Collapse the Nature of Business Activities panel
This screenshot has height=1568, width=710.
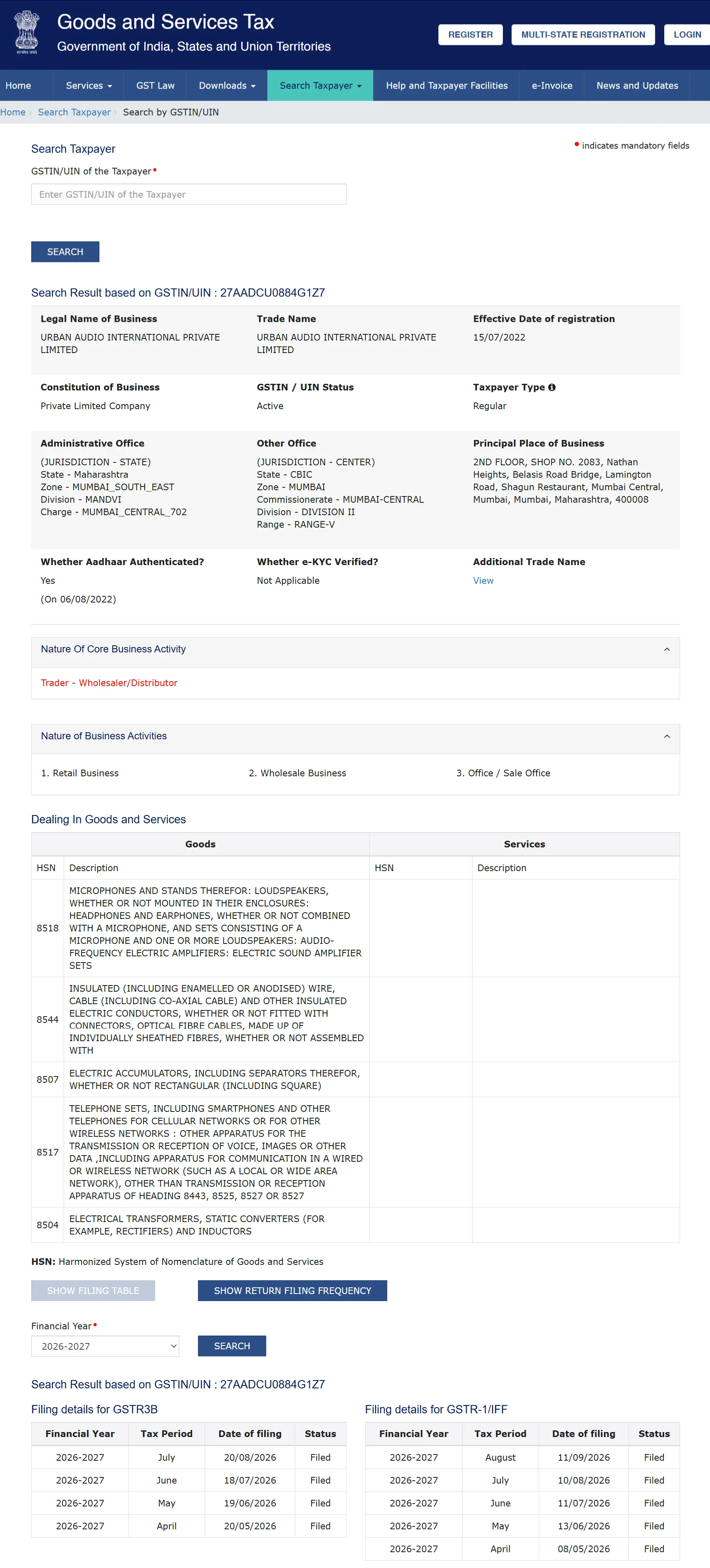click(667, 736)
